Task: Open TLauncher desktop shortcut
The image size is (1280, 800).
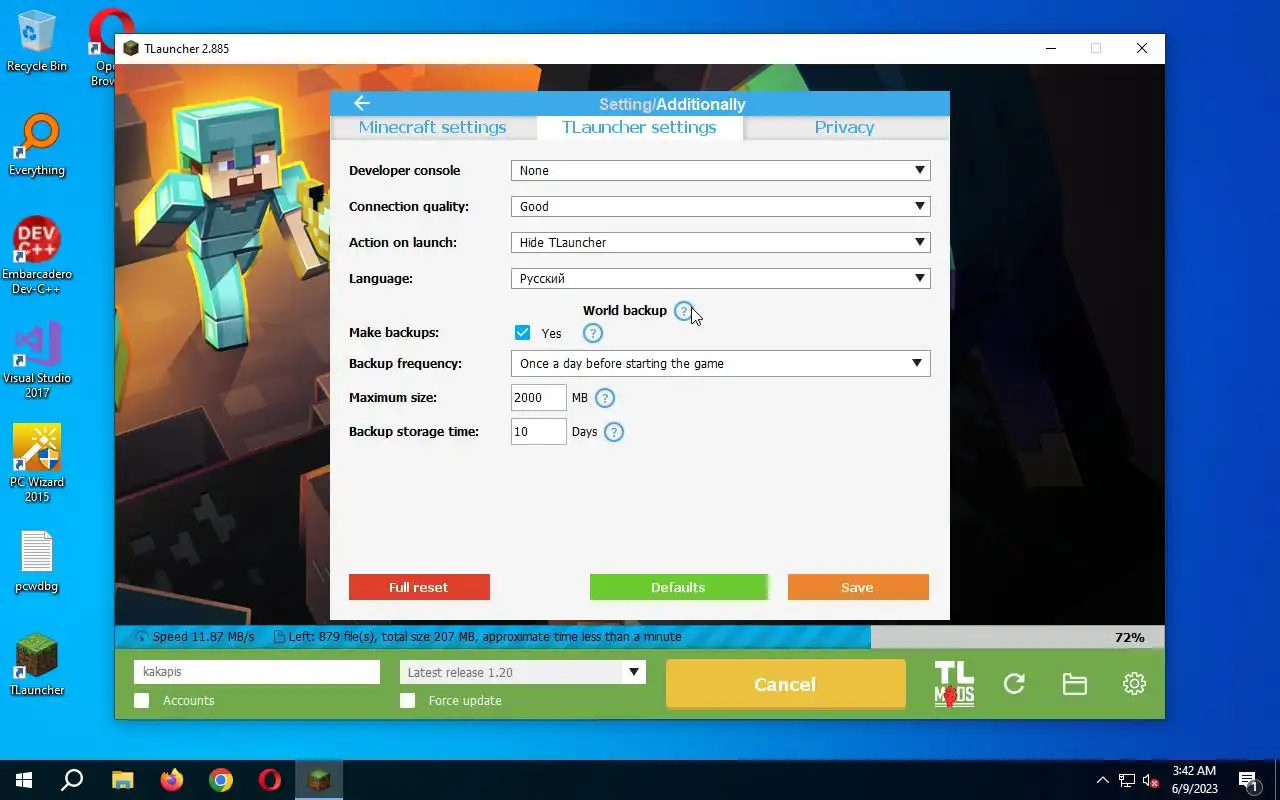Action: point(37,666)
